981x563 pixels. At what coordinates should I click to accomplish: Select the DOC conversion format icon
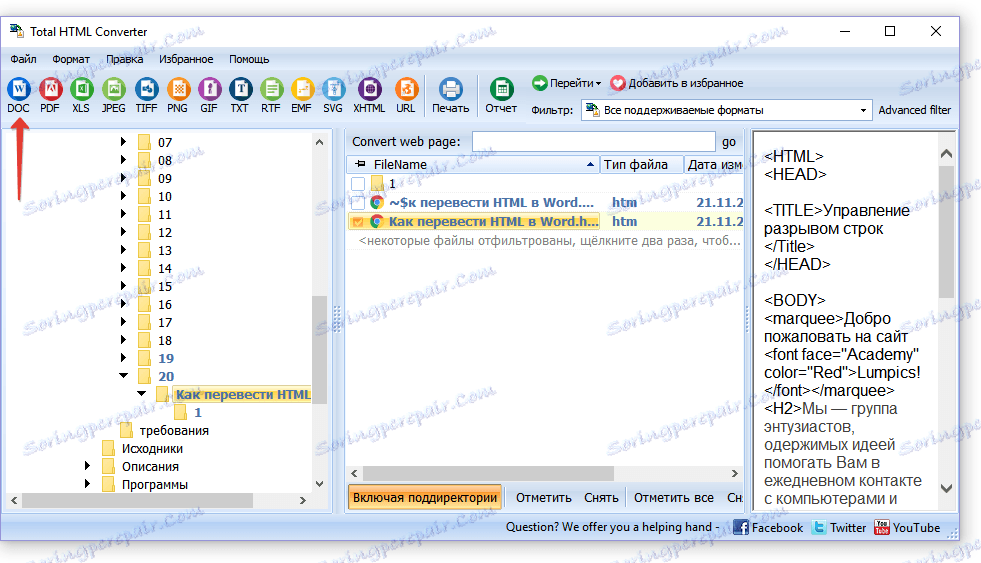pos(19,95)
